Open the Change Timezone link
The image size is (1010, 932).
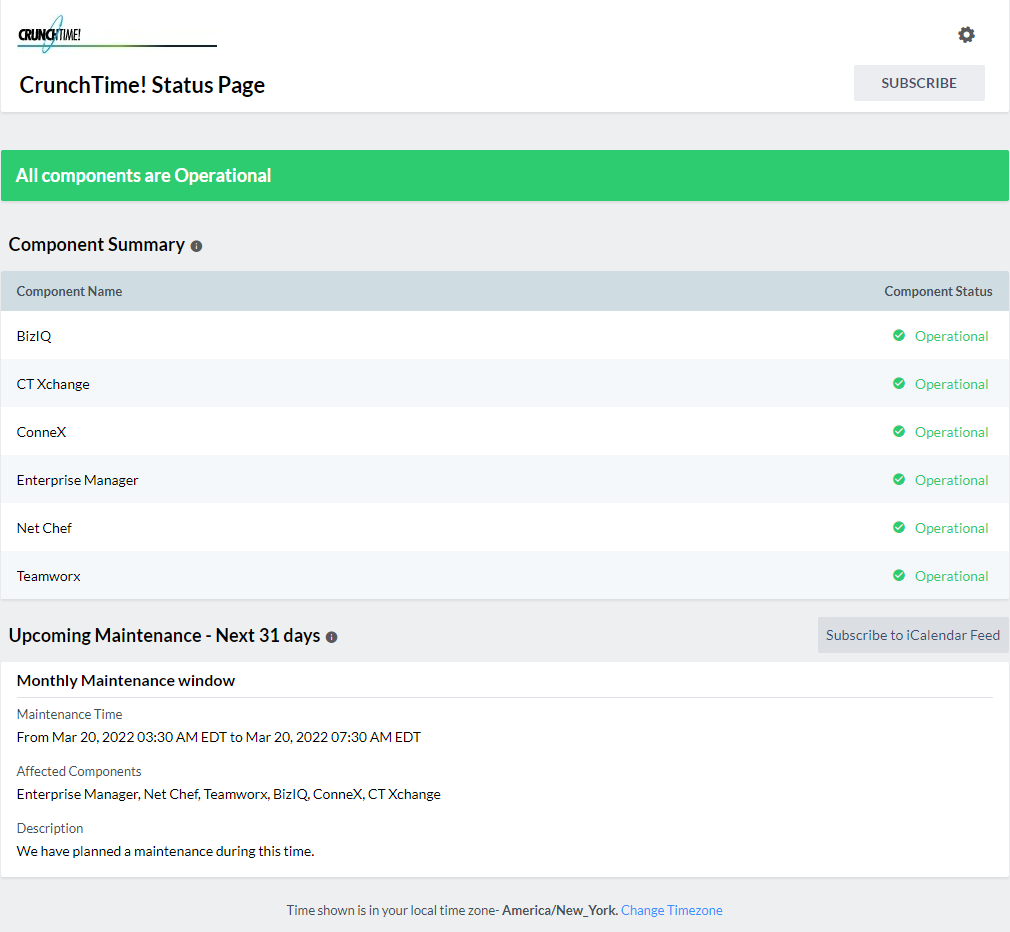pos(671,910)
